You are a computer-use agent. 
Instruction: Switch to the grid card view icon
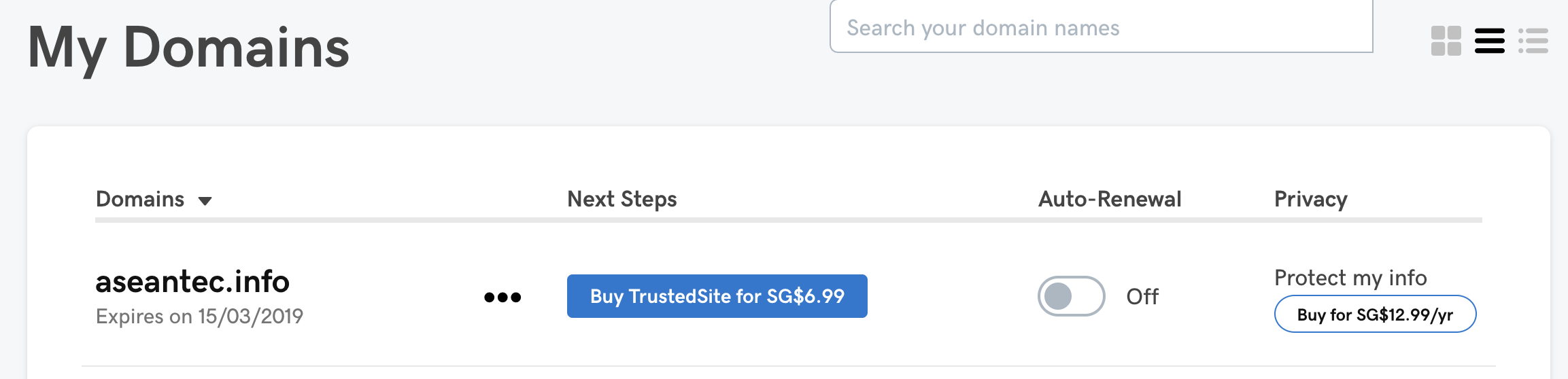tap(1446, 41)
